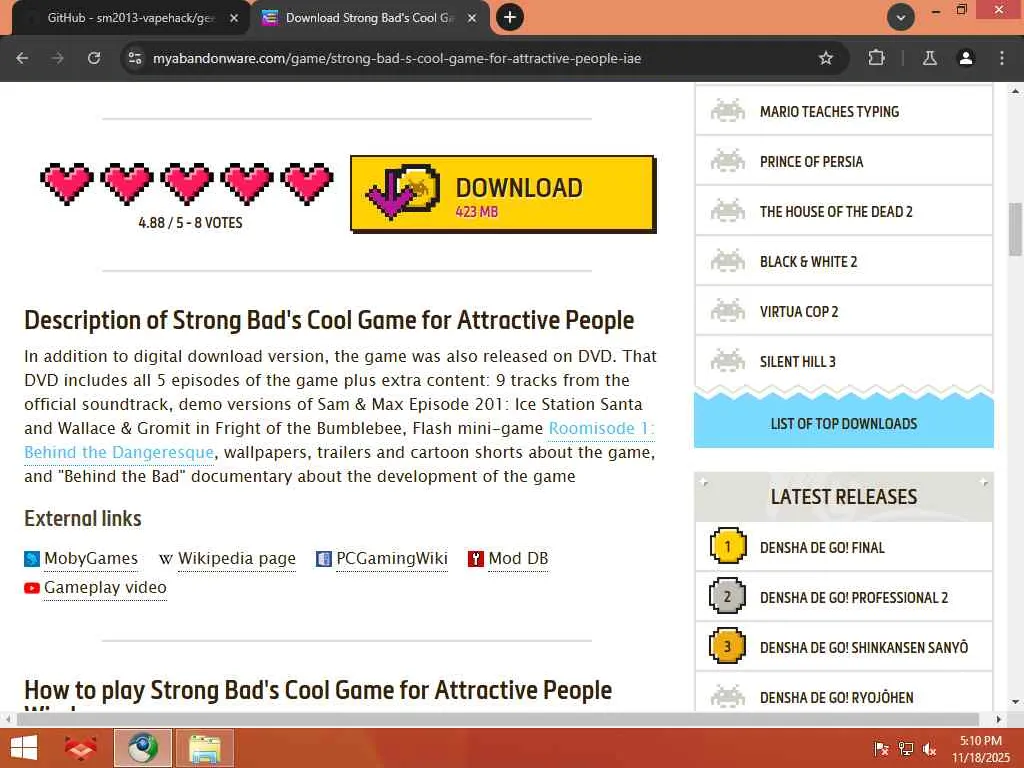Bookmark this page with the star icon
The image size is (1024, 768).
826,58
